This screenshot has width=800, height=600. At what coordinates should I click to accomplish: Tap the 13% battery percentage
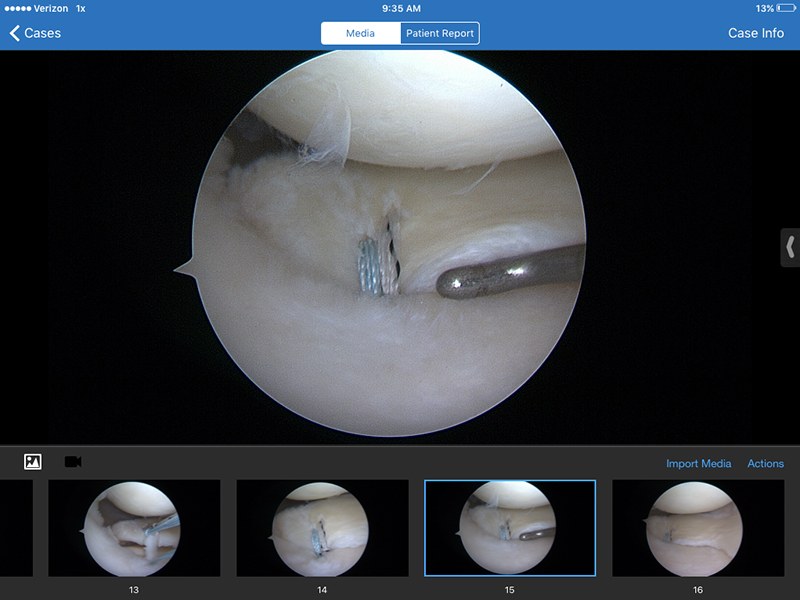point(765,9)
